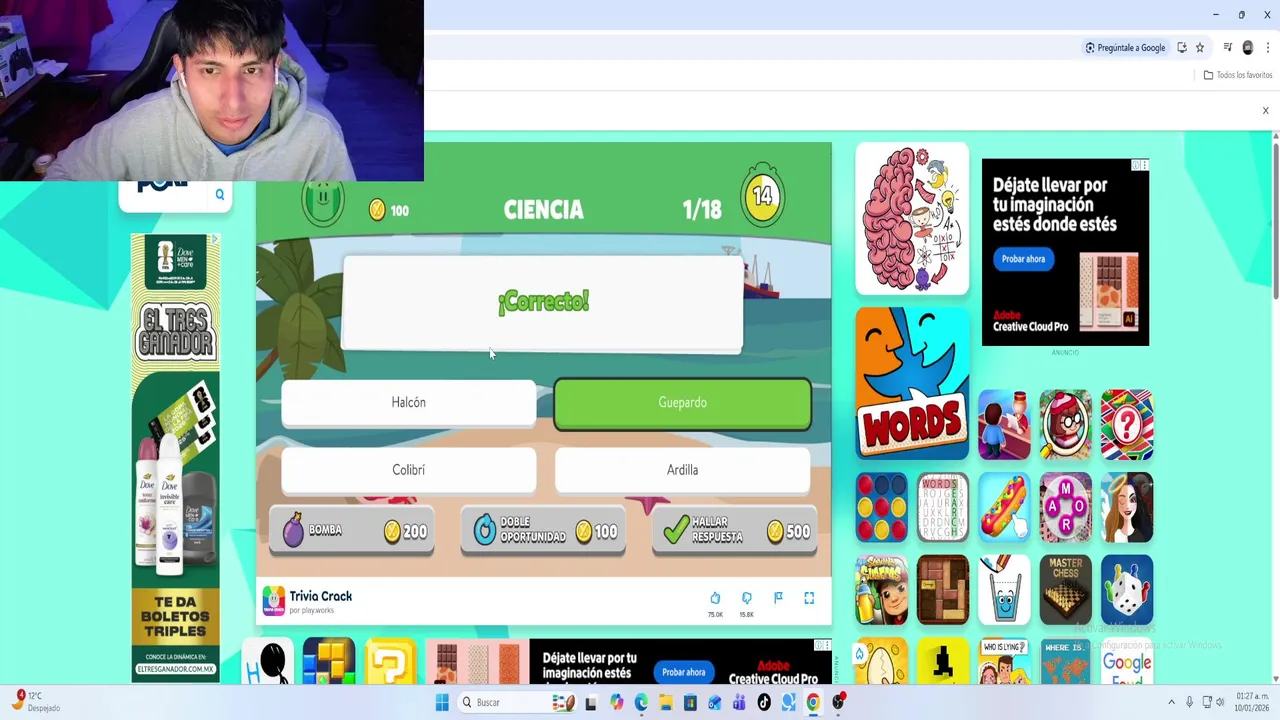Open the Subway Surfers game
The width and height of the screenshot is (1280, 720).
[881, 590]
